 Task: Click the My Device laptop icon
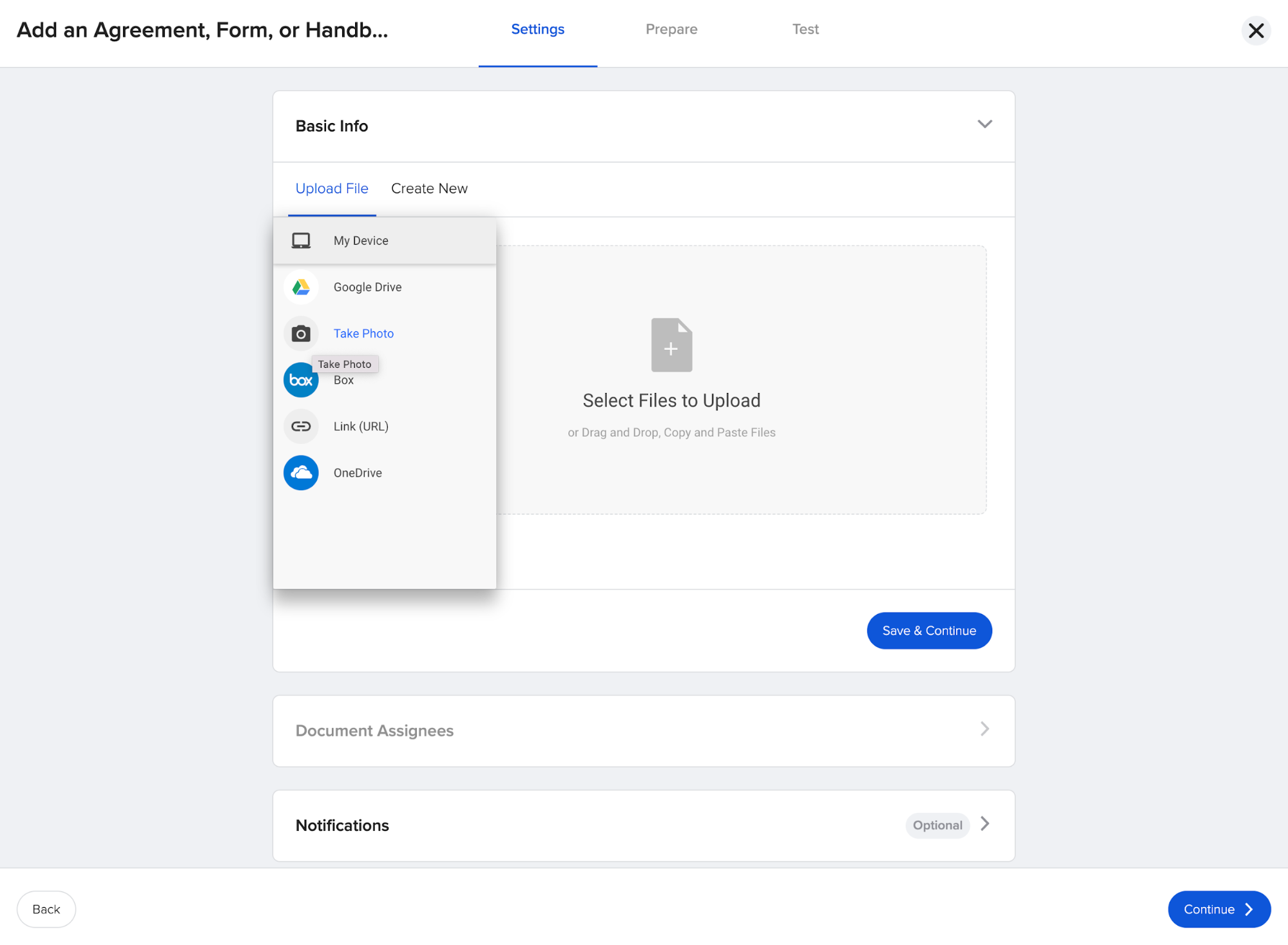click(x=301, y=241)
